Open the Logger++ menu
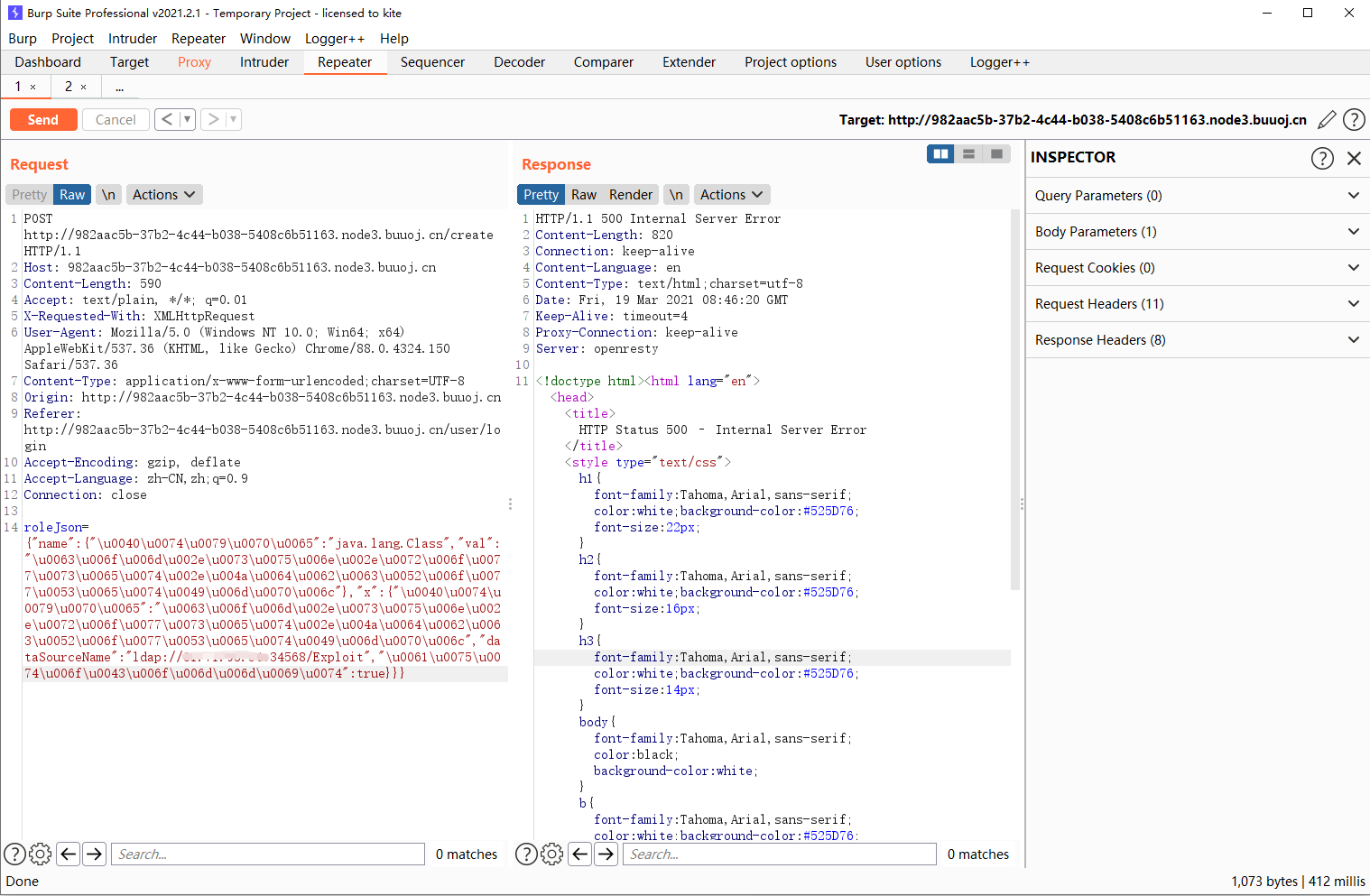 [x=335, y=39]
